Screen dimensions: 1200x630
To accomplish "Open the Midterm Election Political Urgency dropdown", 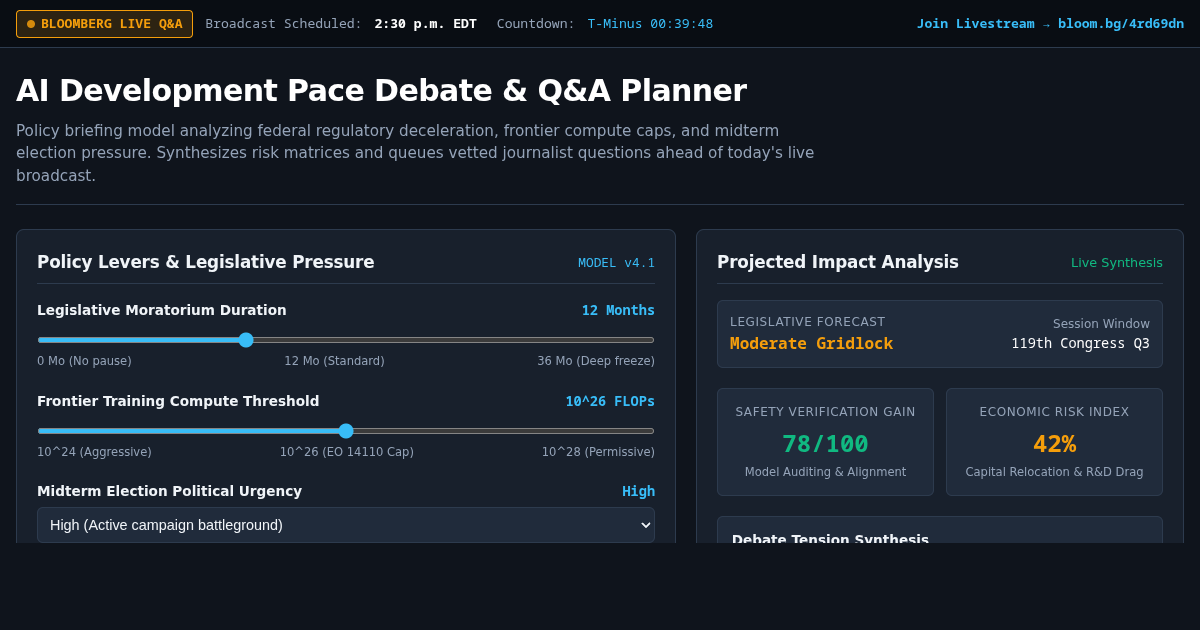I will (x=346, y=525).
